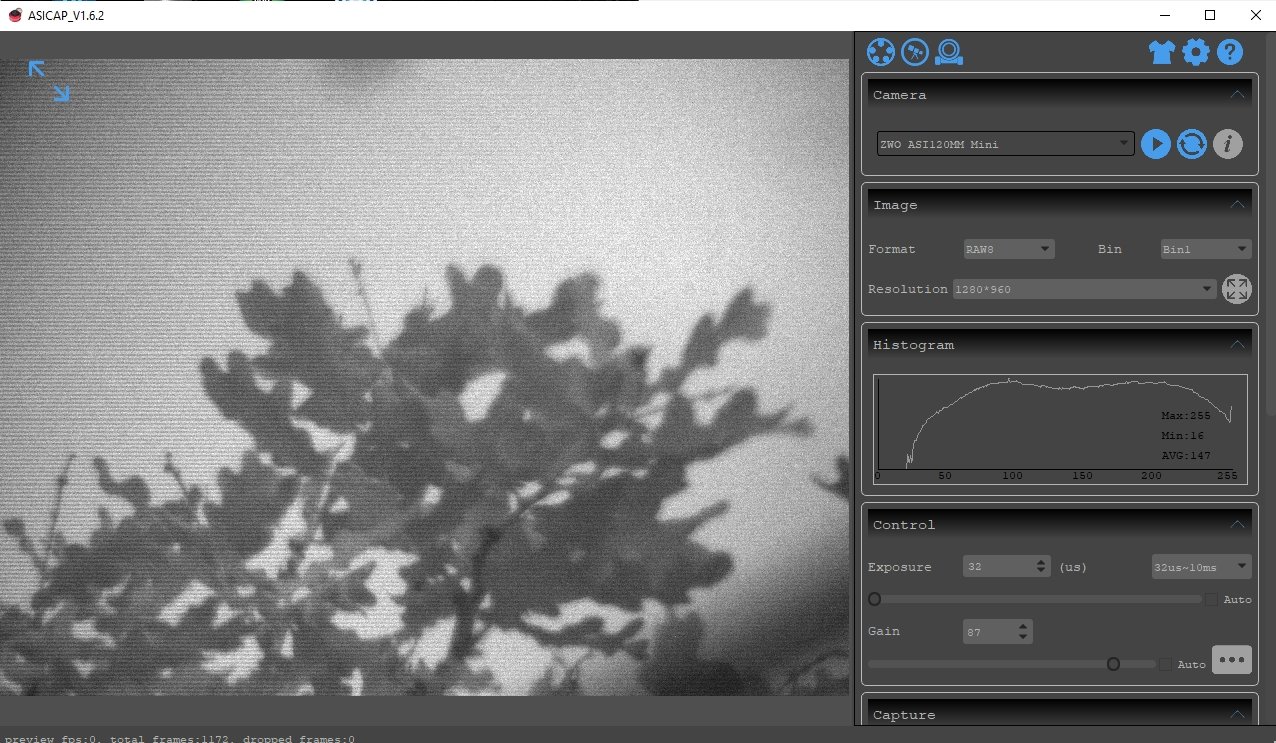Open the 1280*960 resolution dropdown
Screen dimensions: 1276x743
click(x=1084, y=289)
